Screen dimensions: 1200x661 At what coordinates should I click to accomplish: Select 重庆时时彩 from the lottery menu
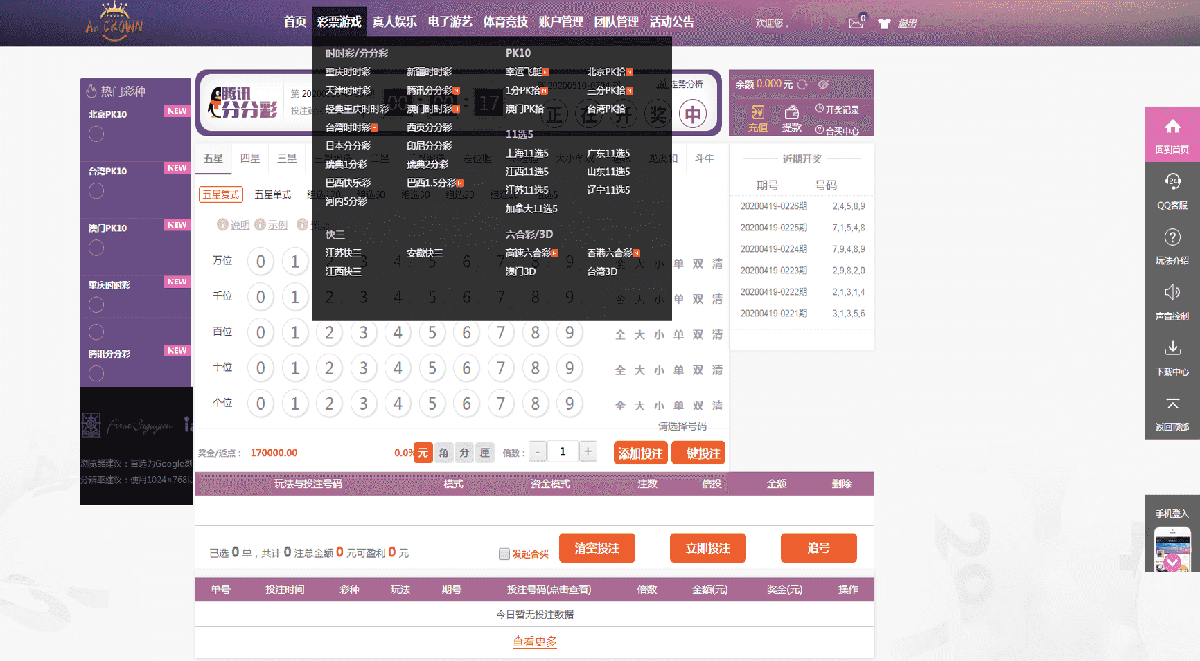pos(348,71)
